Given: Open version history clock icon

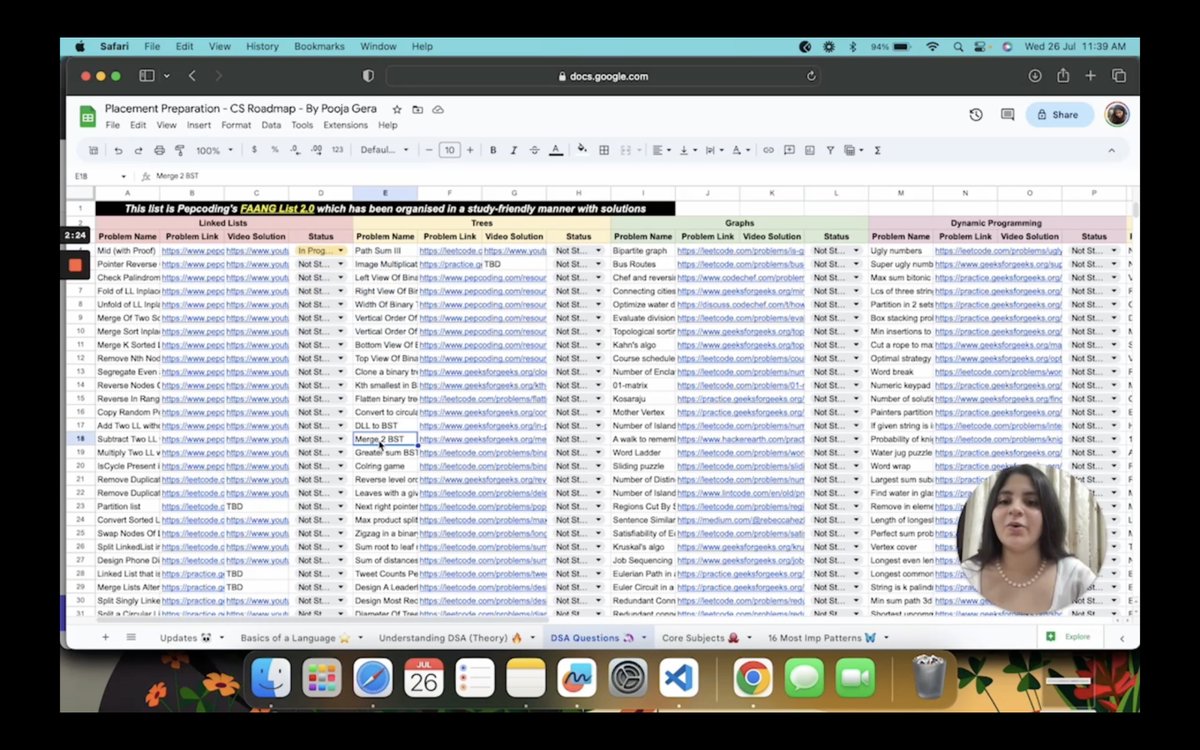Looking at the screenshot, I should pyautogui.click(x=976, y=115).
